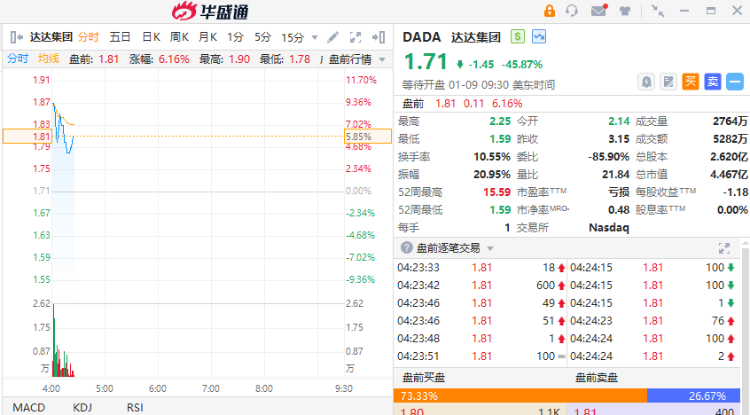
Task: Click the 换手率 value 10.55%
Action: (x=492, y=157)
